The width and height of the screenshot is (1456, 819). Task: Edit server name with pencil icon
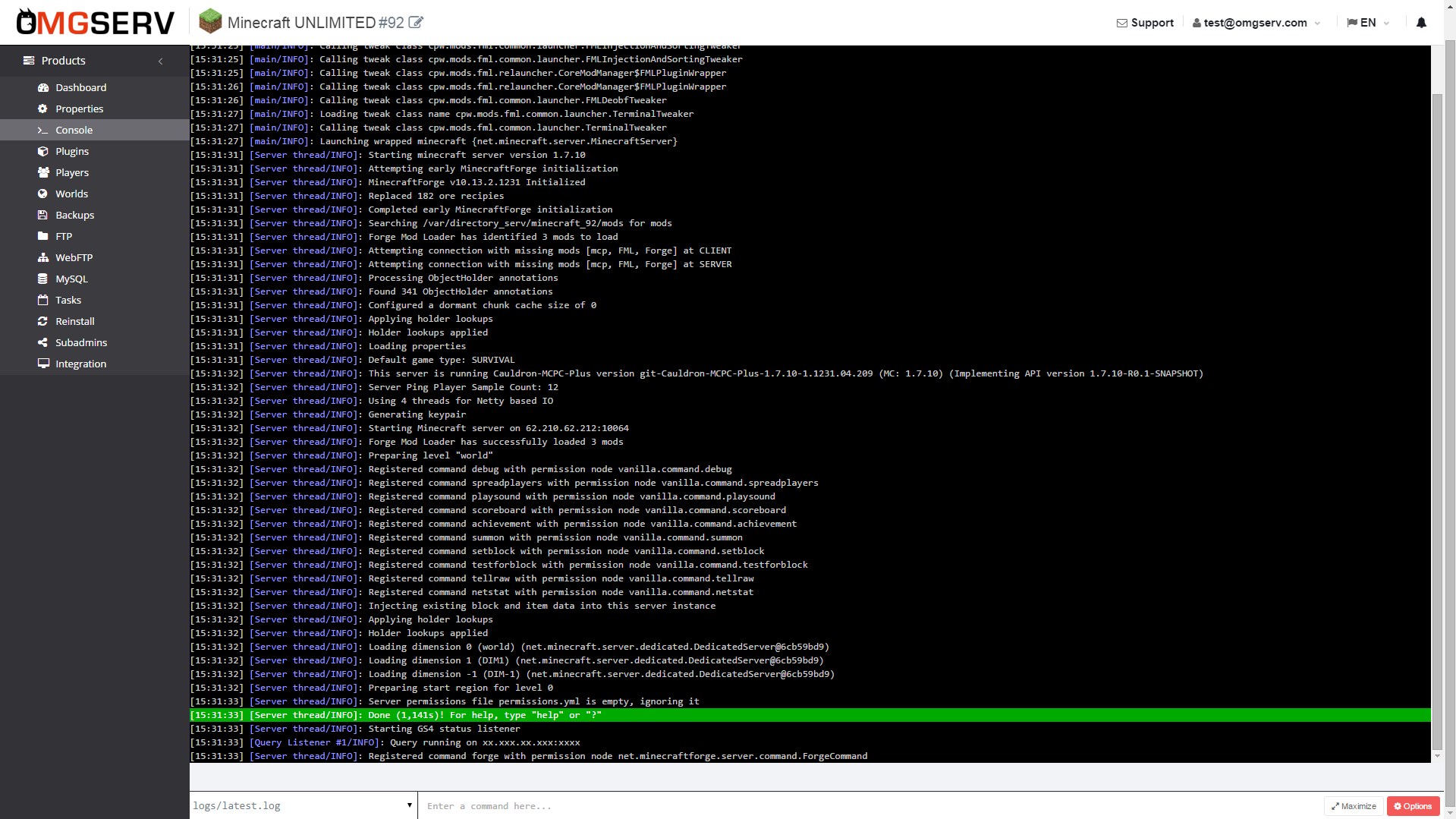click(416, 23)
